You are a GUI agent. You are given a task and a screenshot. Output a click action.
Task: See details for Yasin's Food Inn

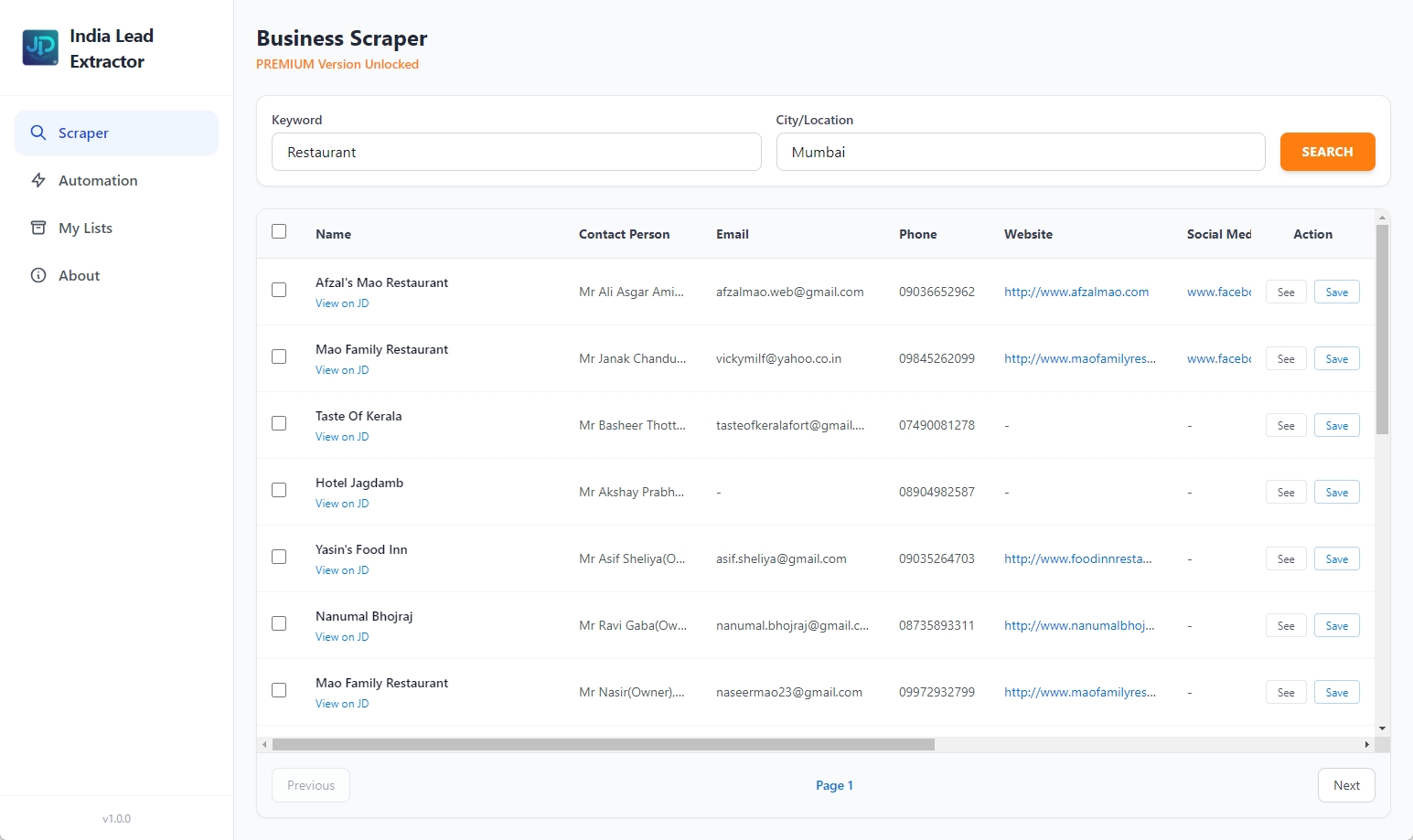[x=1285, y=558]
